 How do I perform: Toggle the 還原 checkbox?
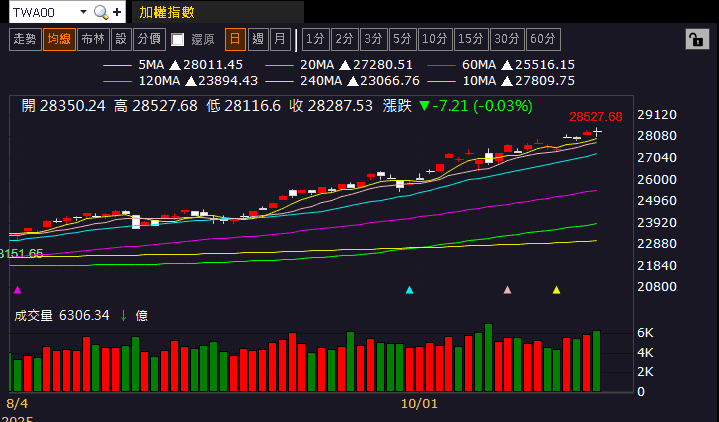[178, 40]
